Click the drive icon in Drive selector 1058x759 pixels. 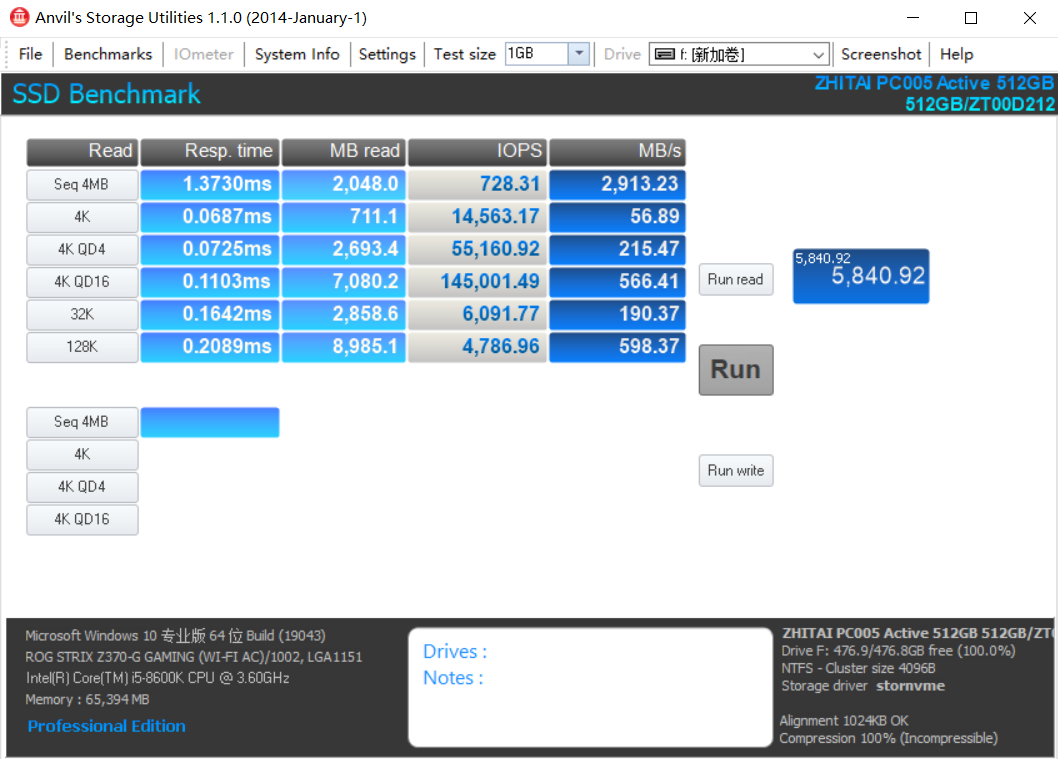(x=665, y=54)
